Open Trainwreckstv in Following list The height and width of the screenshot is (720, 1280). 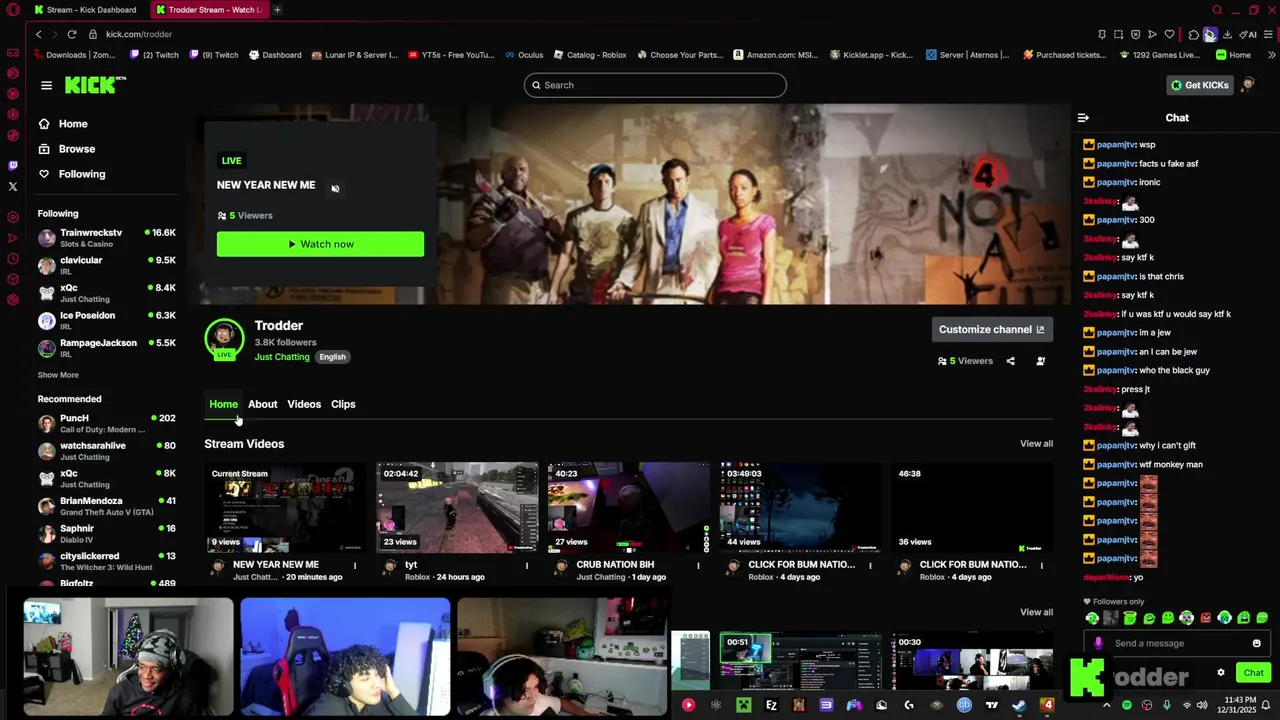pyautogui.click(x=106, y=238)
